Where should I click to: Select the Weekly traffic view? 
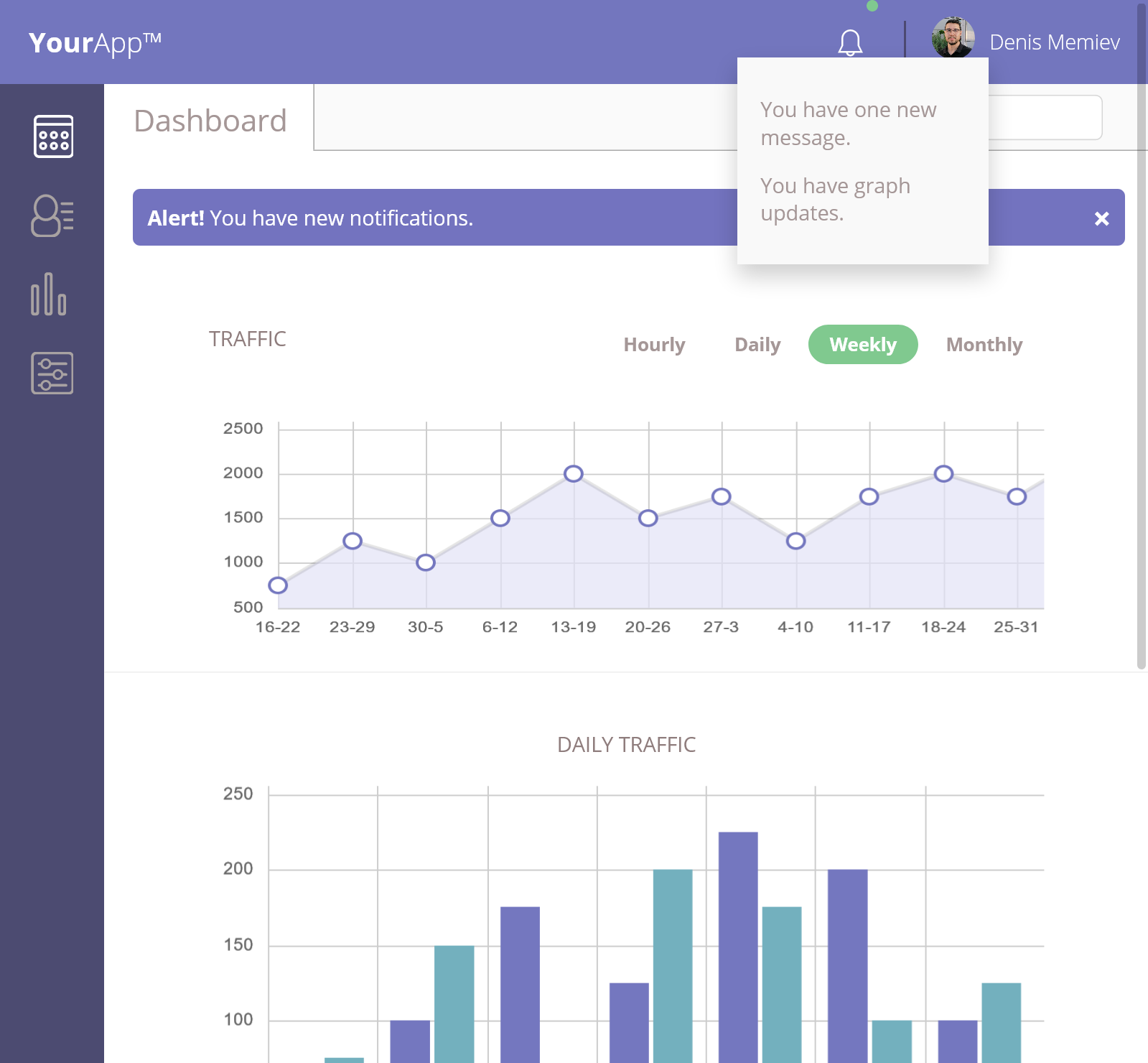863,345
